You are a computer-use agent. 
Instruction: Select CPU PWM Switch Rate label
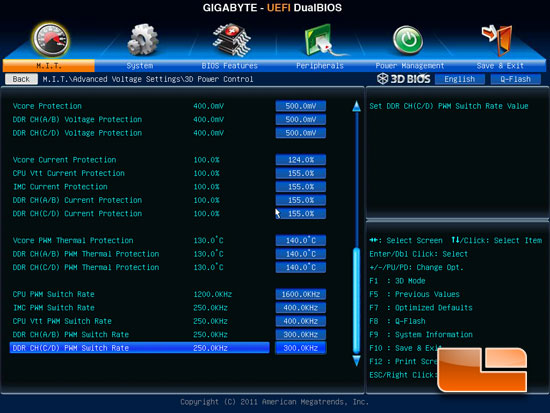click(x=53, y=294)
